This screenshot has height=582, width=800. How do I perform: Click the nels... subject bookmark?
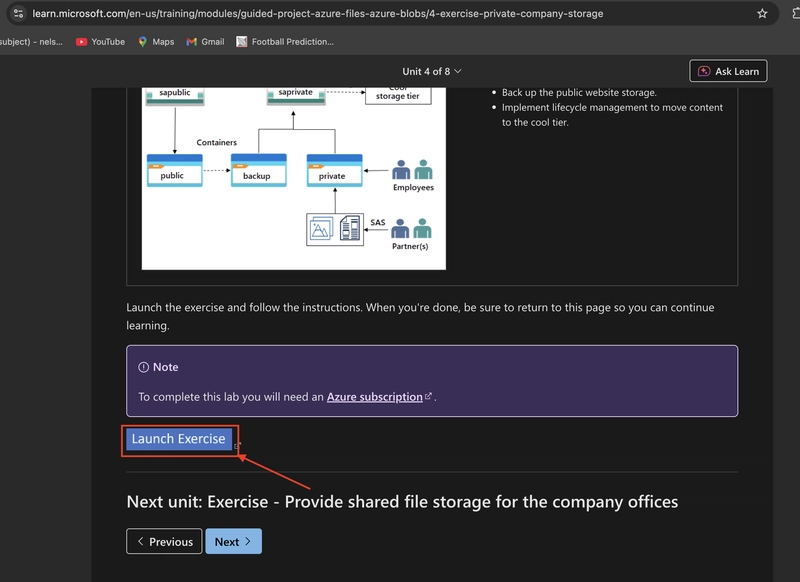pyautogui.click(x=31, y=42)
